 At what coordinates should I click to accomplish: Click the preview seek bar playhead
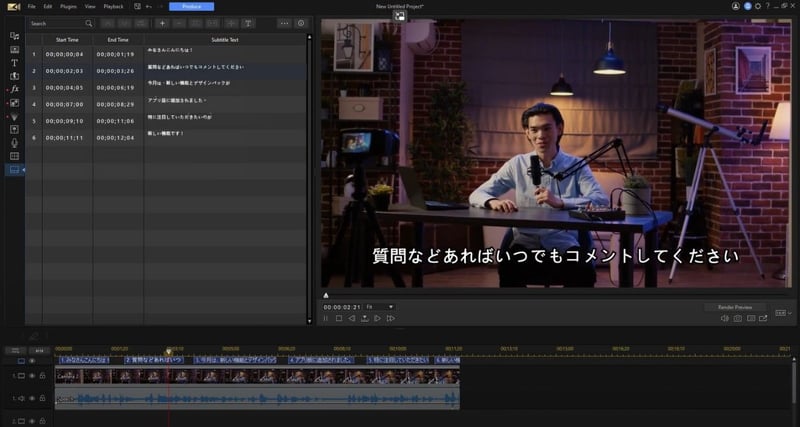325,295
